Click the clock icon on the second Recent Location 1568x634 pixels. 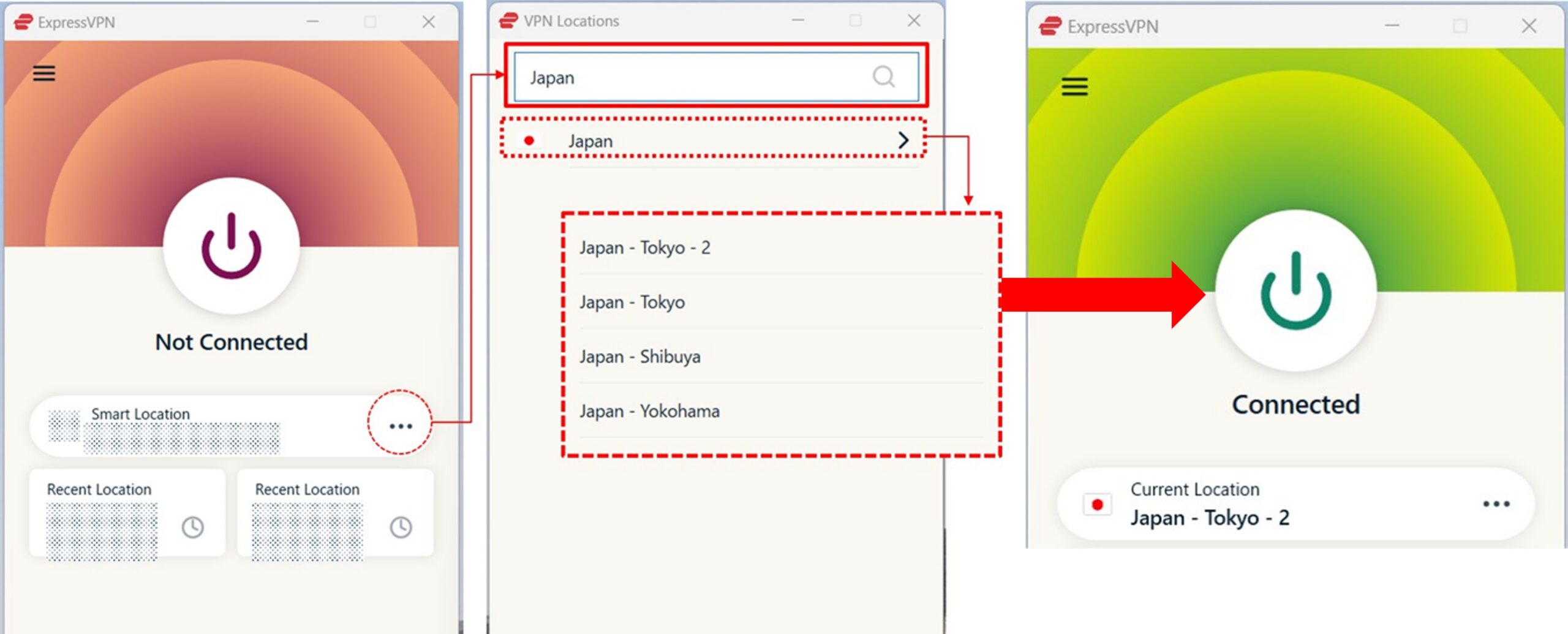coord(401,526)
